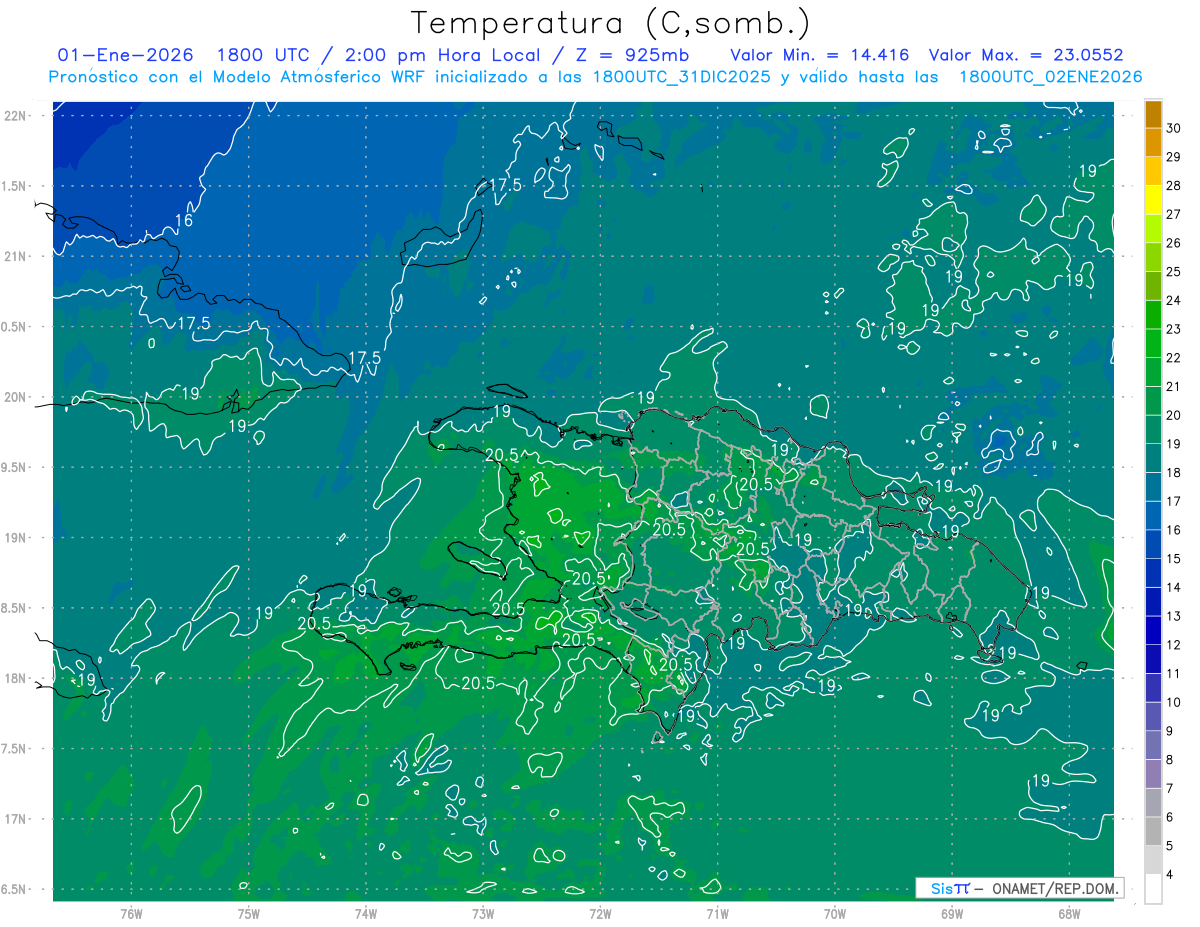
Task: Click the '19N' latitude axis label
Action: [x=17, y=537]
